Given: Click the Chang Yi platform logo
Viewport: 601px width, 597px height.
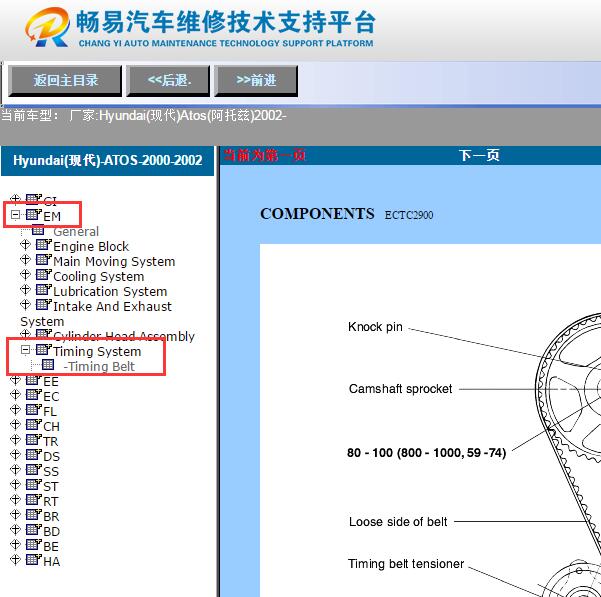Looking at the screenshot, I should 48,28.
